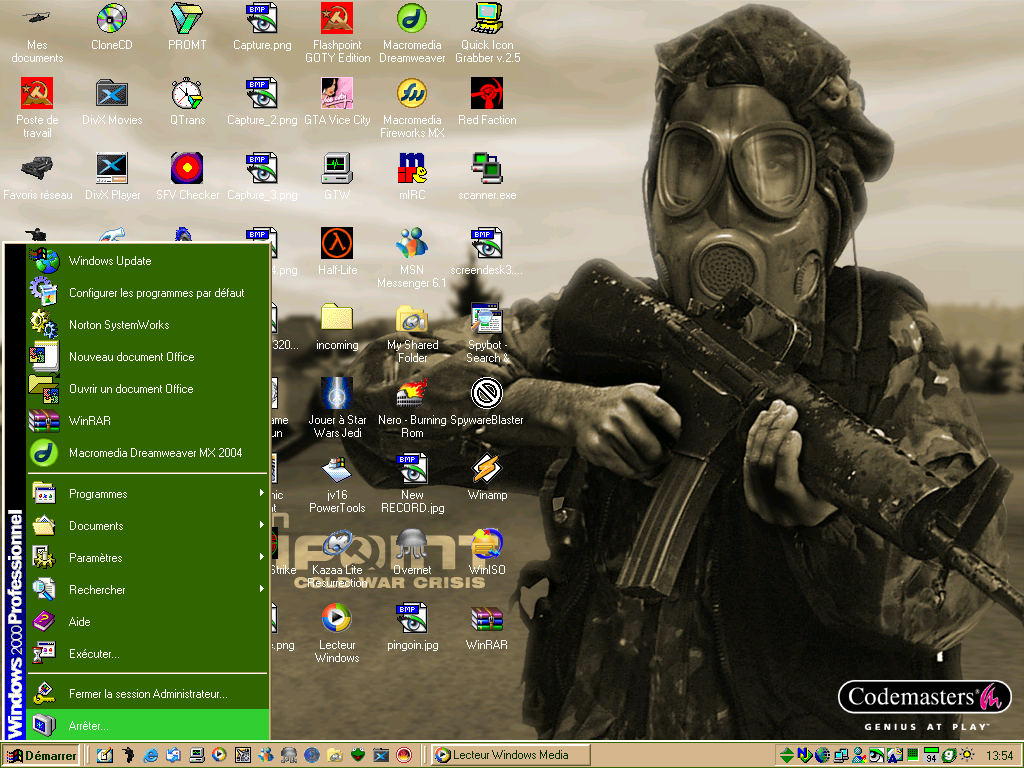Image resolution: width=1024 pixels, height=768 pixels.
Task: Open Lecteur Windows desktop shortcut
Action: point(337,633)
